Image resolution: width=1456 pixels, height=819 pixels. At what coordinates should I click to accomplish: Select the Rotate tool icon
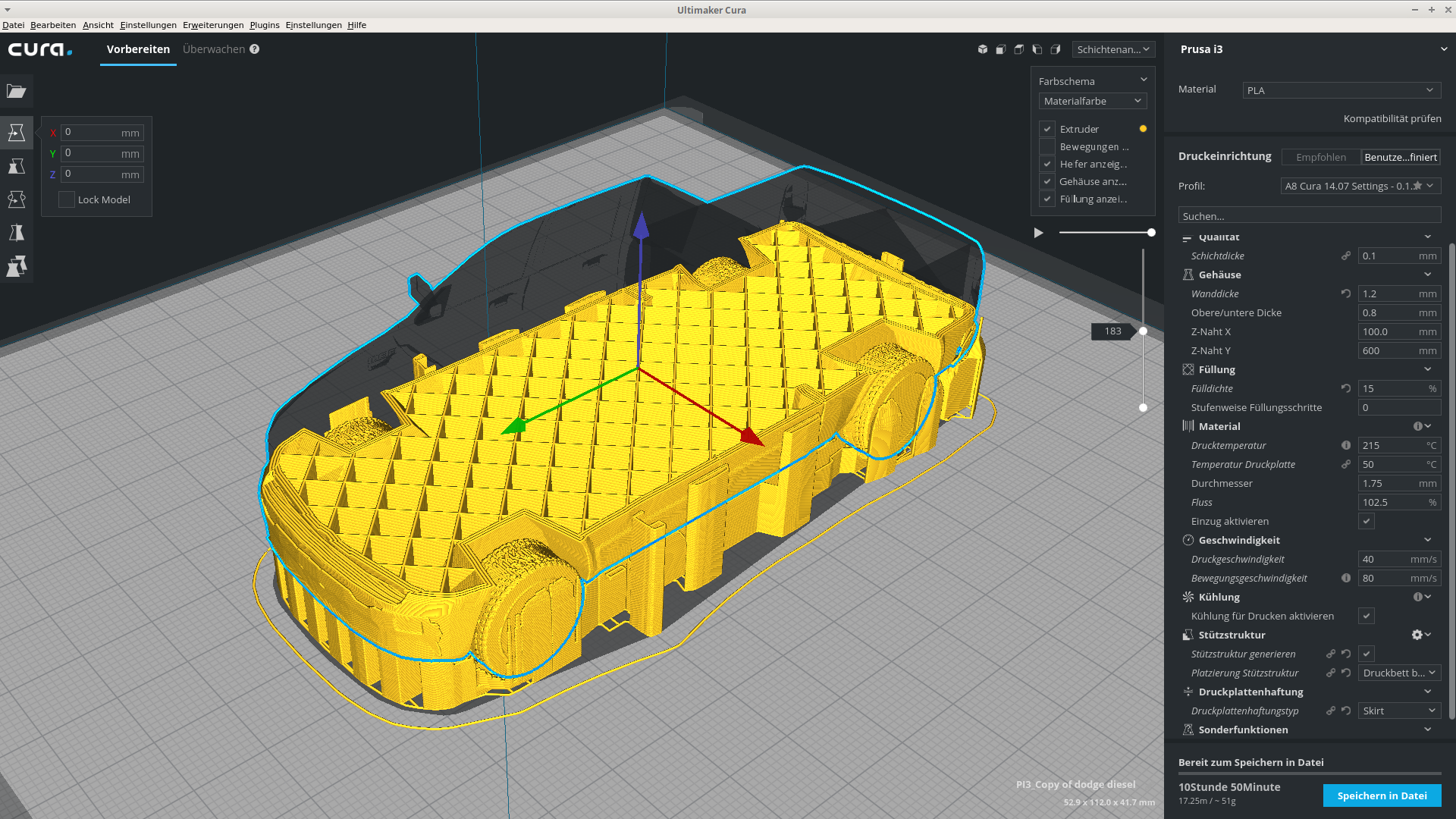[17, 199]
